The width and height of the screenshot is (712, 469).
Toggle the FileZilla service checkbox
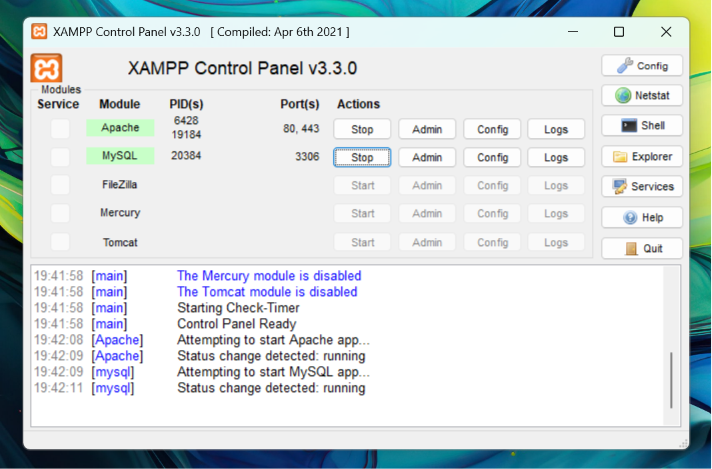[60, 185]
